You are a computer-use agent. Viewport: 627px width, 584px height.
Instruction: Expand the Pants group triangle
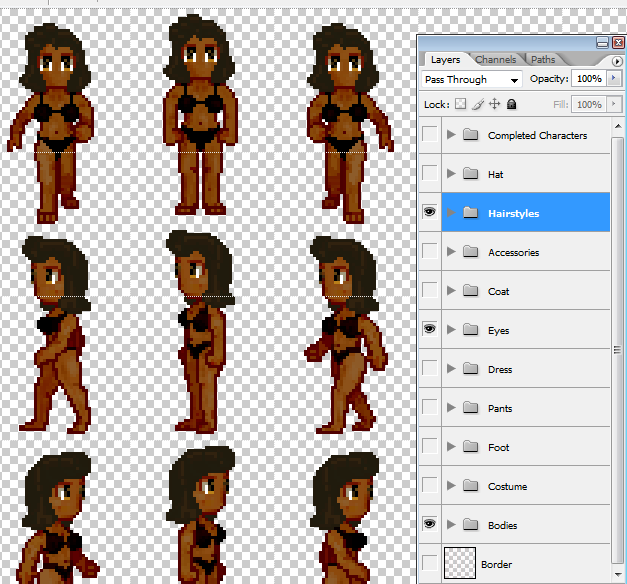tap(451, 407)
